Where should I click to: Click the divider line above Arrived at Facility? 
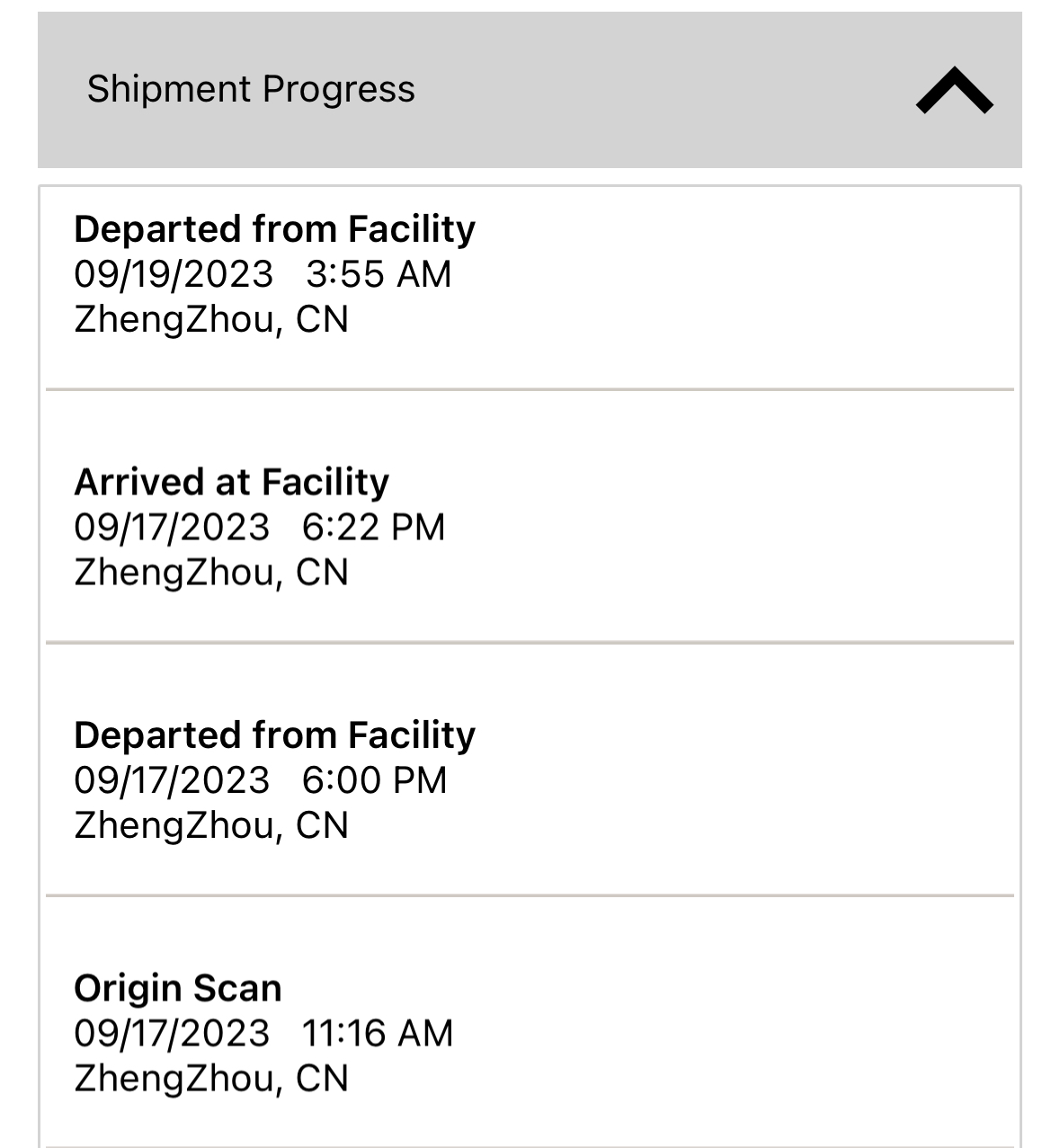[530, 390]
